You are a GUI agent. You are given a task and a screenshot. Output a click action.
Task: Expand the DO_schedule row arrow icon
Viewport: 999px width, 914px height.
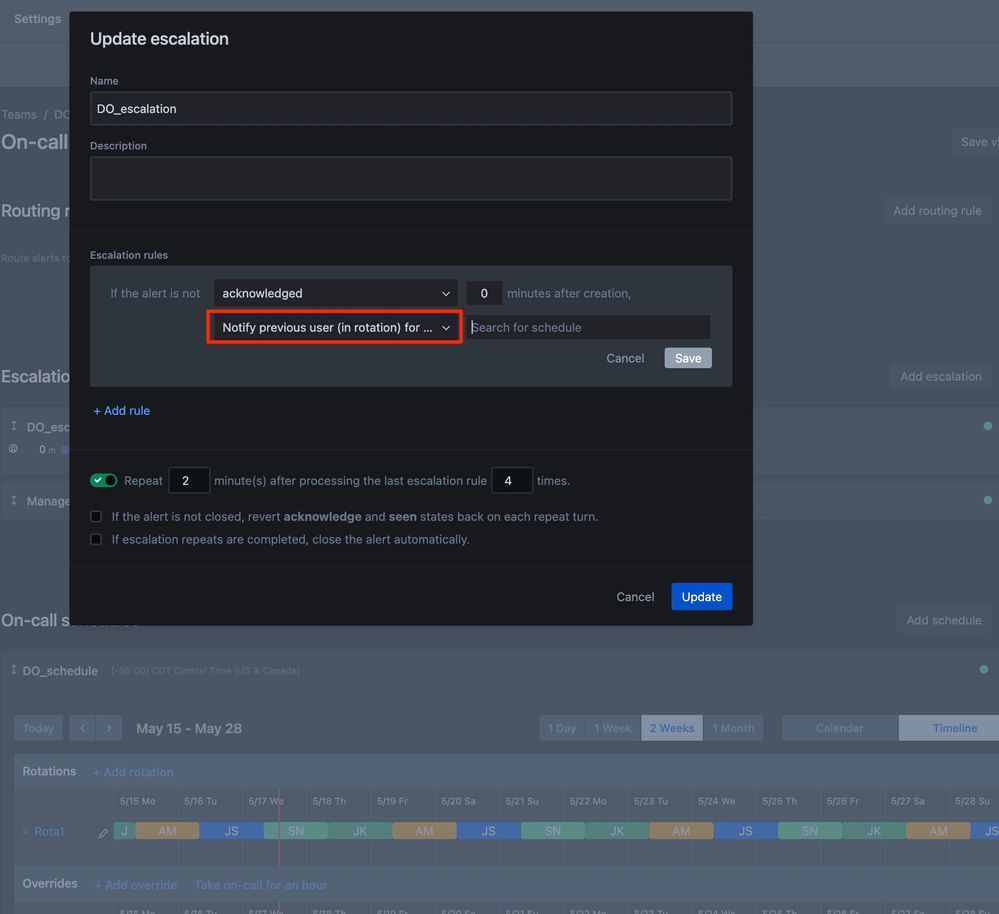[13, 670]
